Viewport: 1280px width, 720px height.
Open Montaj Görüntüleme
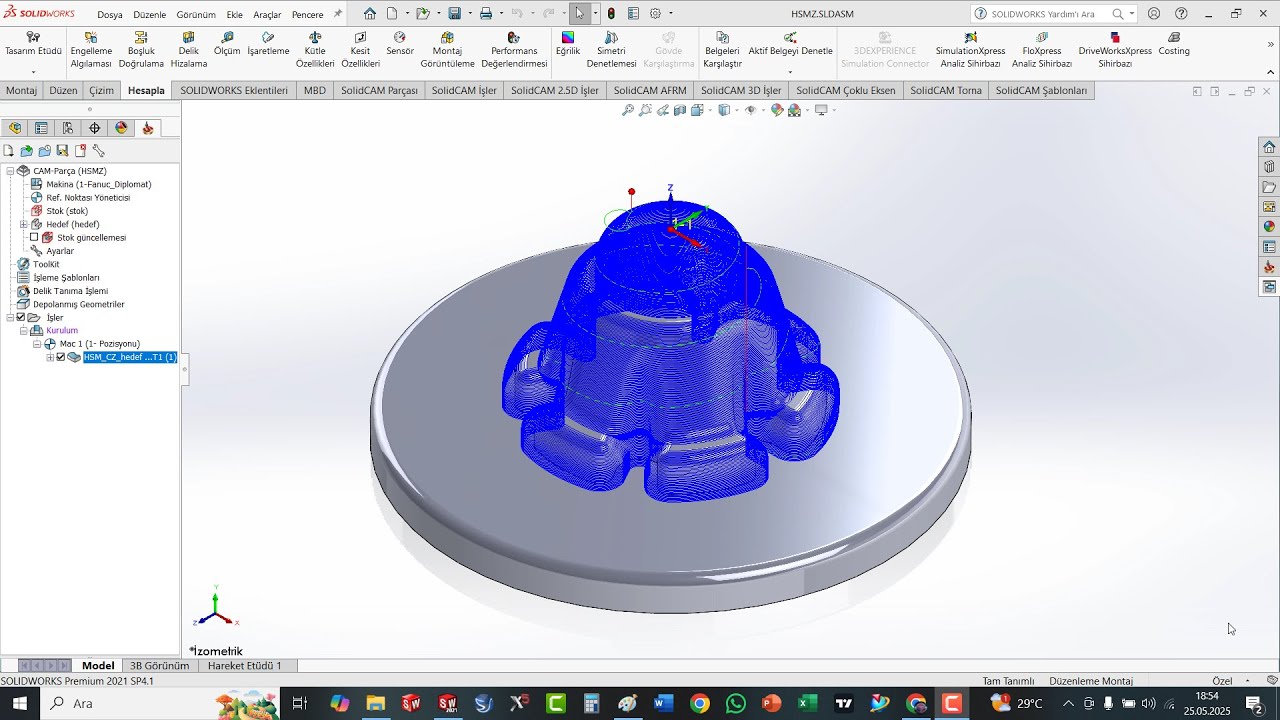pyautogui.click(x=447, y=49)
